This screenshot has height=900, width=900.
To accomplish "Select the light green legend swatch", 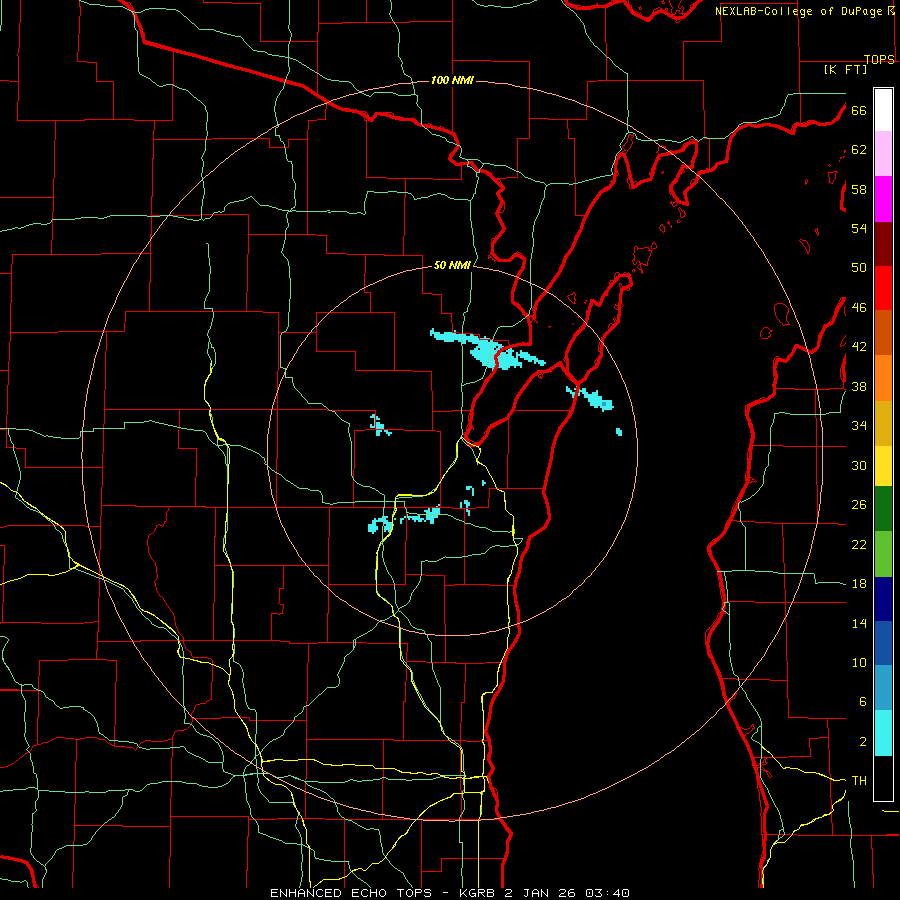I will (x=883, y=554).
